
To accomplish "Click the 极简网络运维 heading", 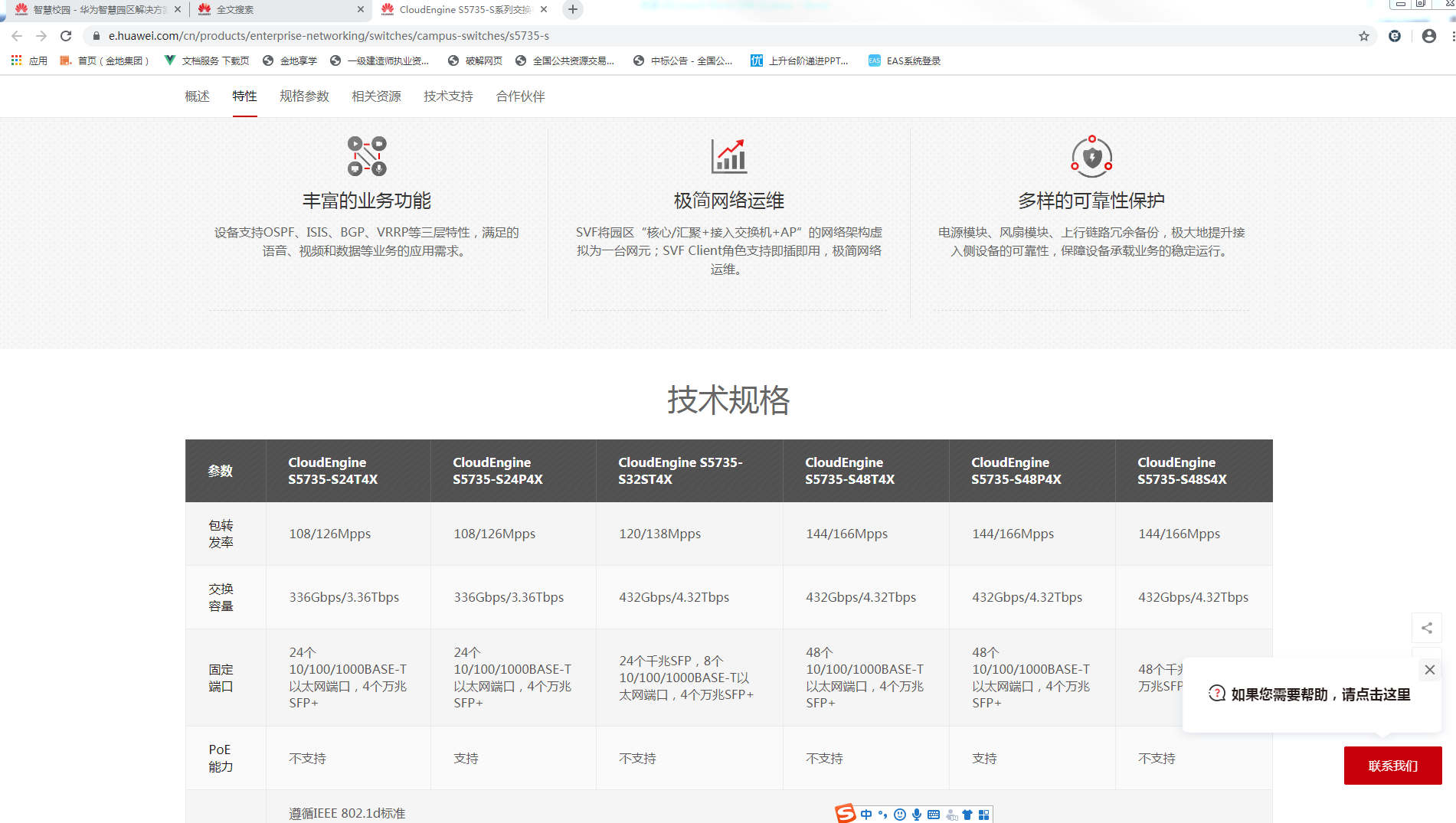I will (728, 201).
